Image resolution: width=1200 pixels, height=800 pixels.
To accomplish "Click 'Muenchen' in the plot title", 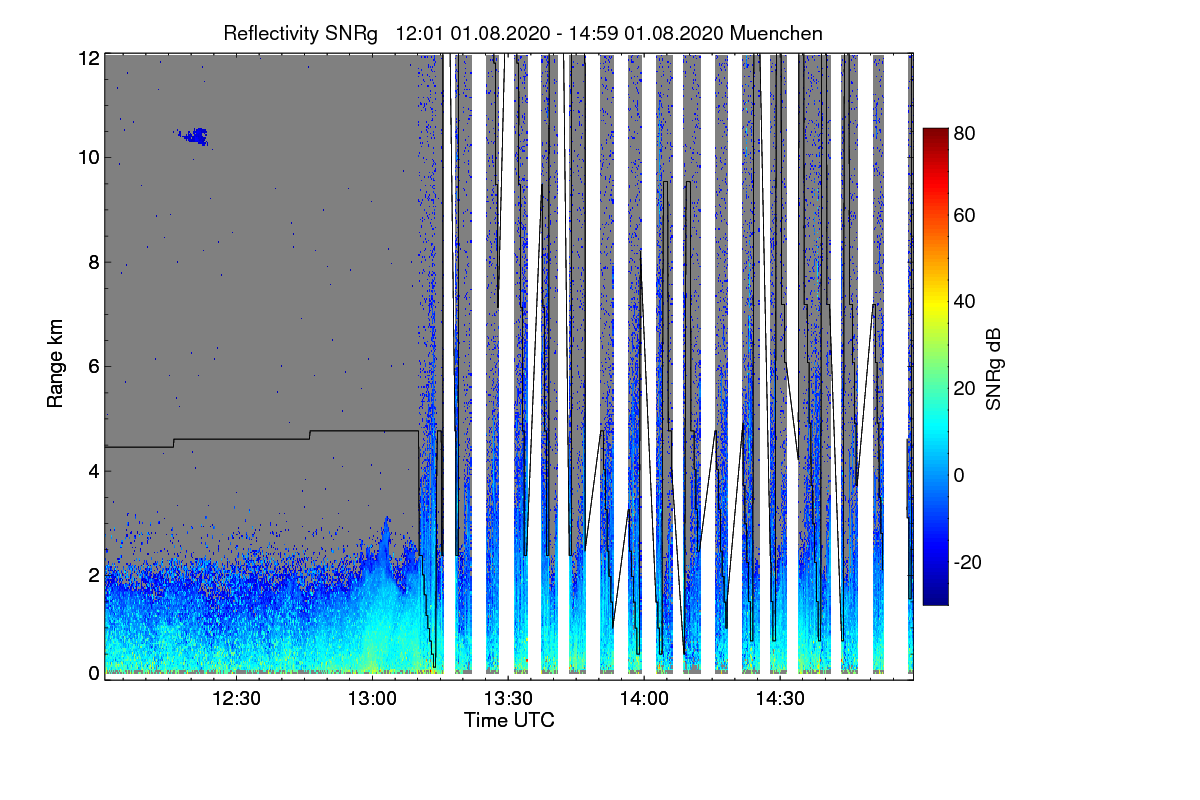I will point(776,33).
